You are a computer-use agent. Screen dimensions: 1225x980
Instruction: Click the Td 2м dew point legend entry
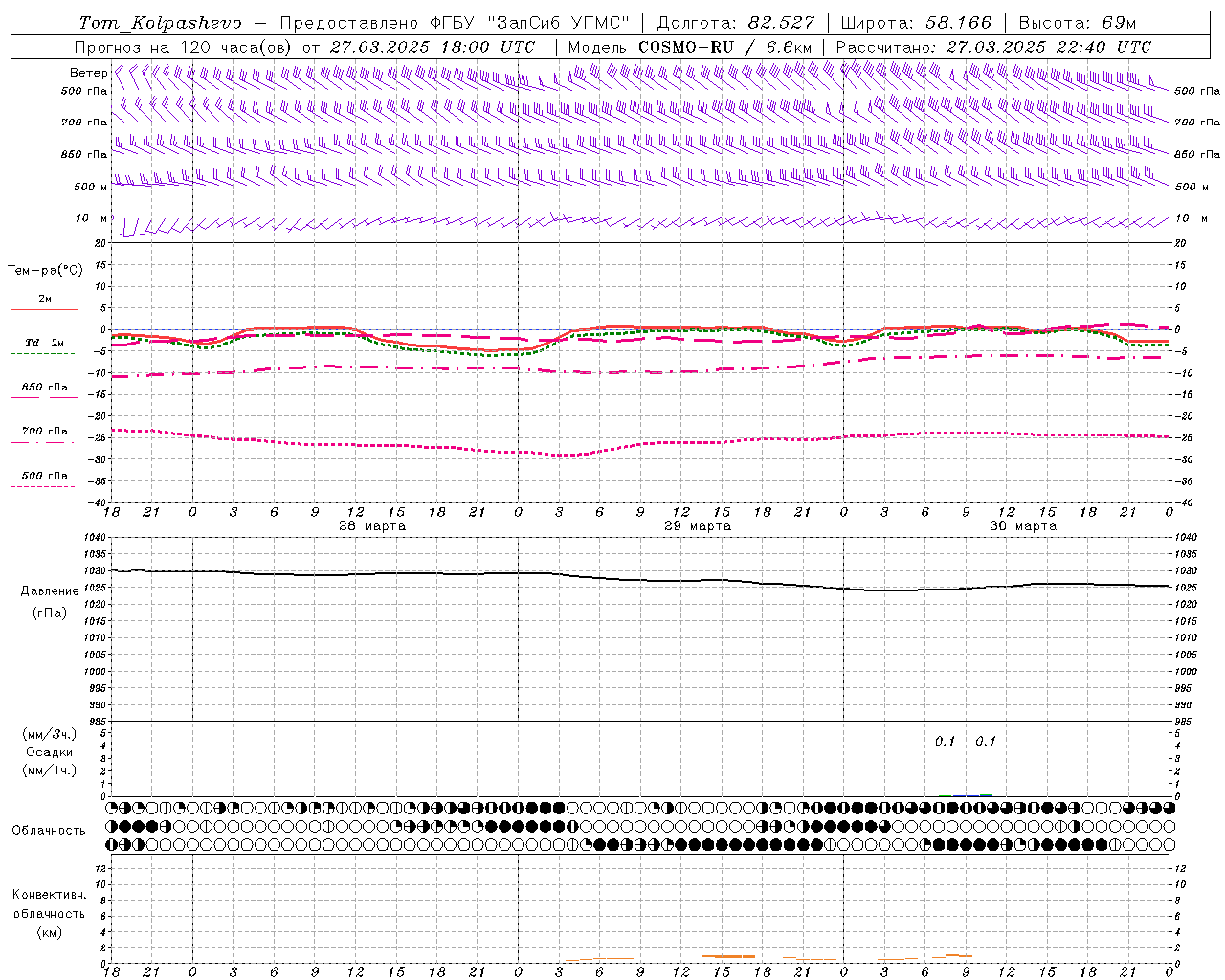click(x=45, y=343)
